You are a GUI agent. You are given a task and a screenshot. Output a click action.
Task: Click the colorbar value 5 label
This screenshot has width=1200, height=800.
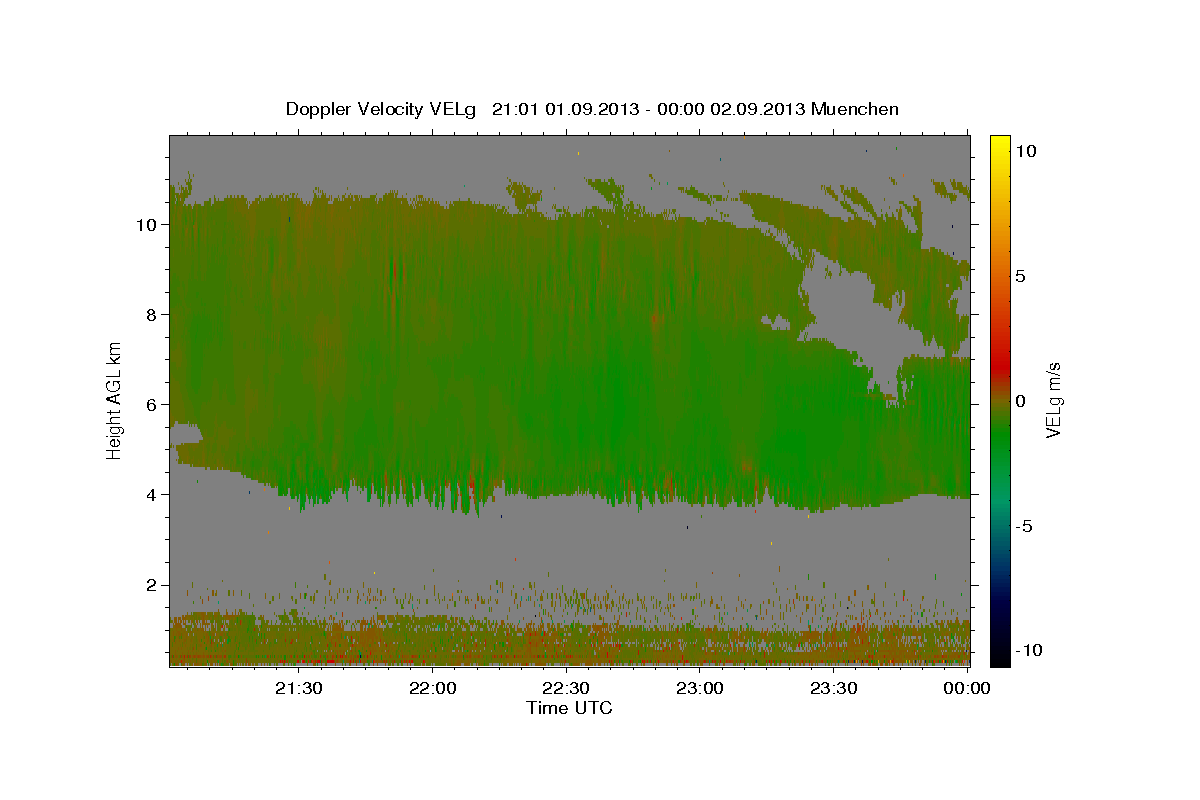[1021, 276]
